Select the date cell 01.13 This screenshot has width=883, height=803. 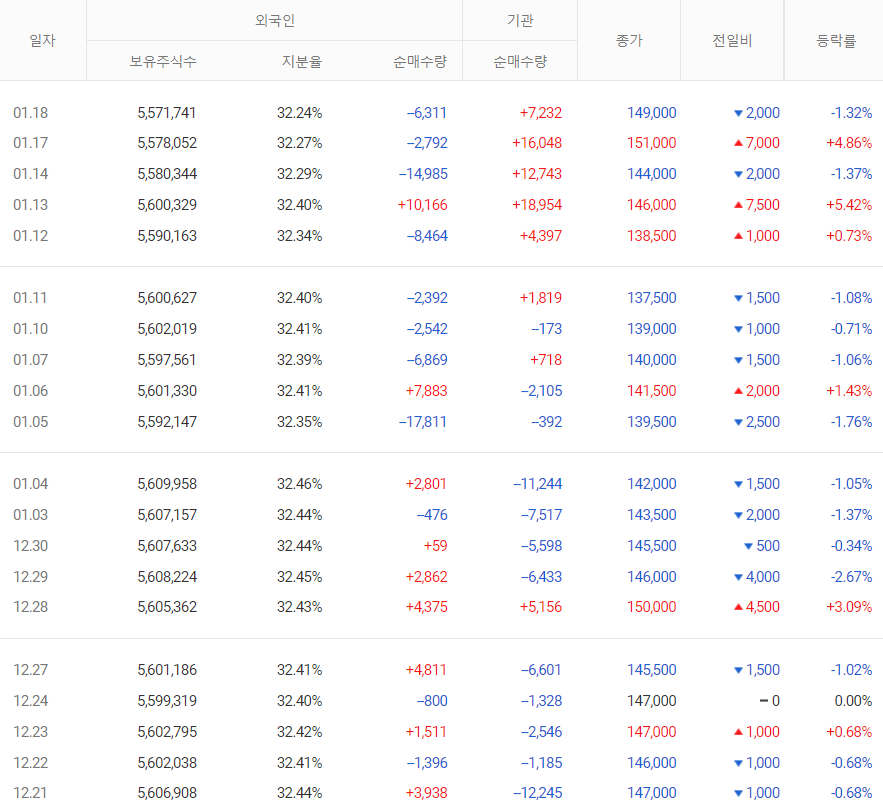30,205
